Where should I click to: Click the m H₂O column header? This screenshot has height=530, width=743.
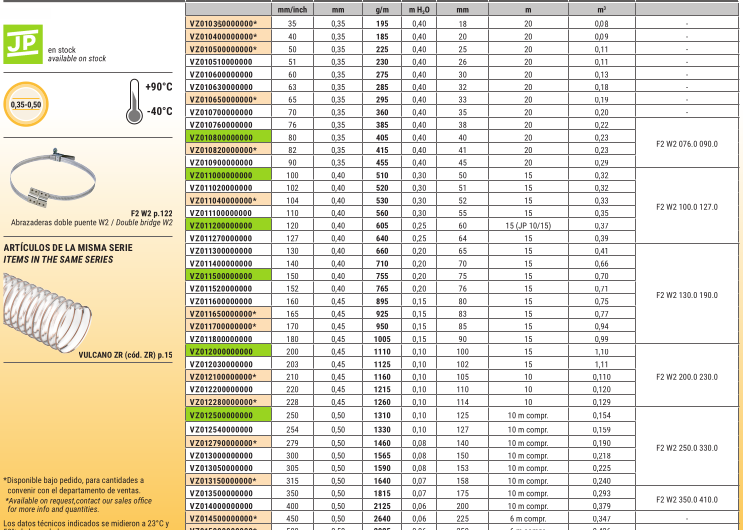click(419, 8)
